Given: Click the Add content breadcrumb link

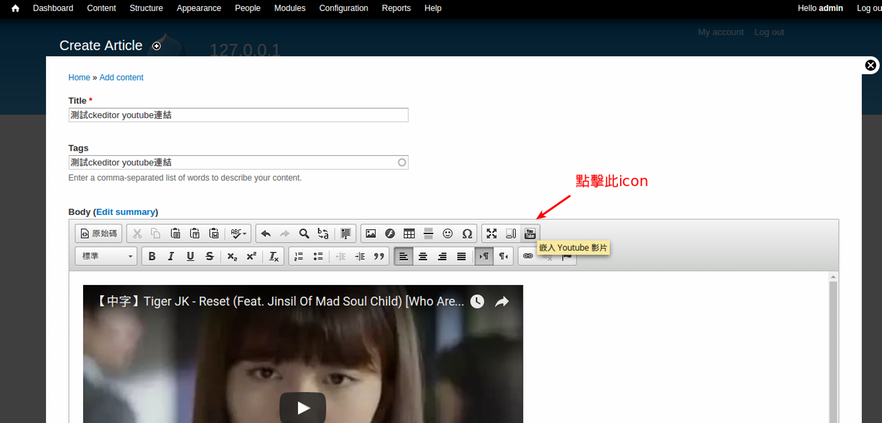Looking at the screenshot, I should (x=122, y=78).
